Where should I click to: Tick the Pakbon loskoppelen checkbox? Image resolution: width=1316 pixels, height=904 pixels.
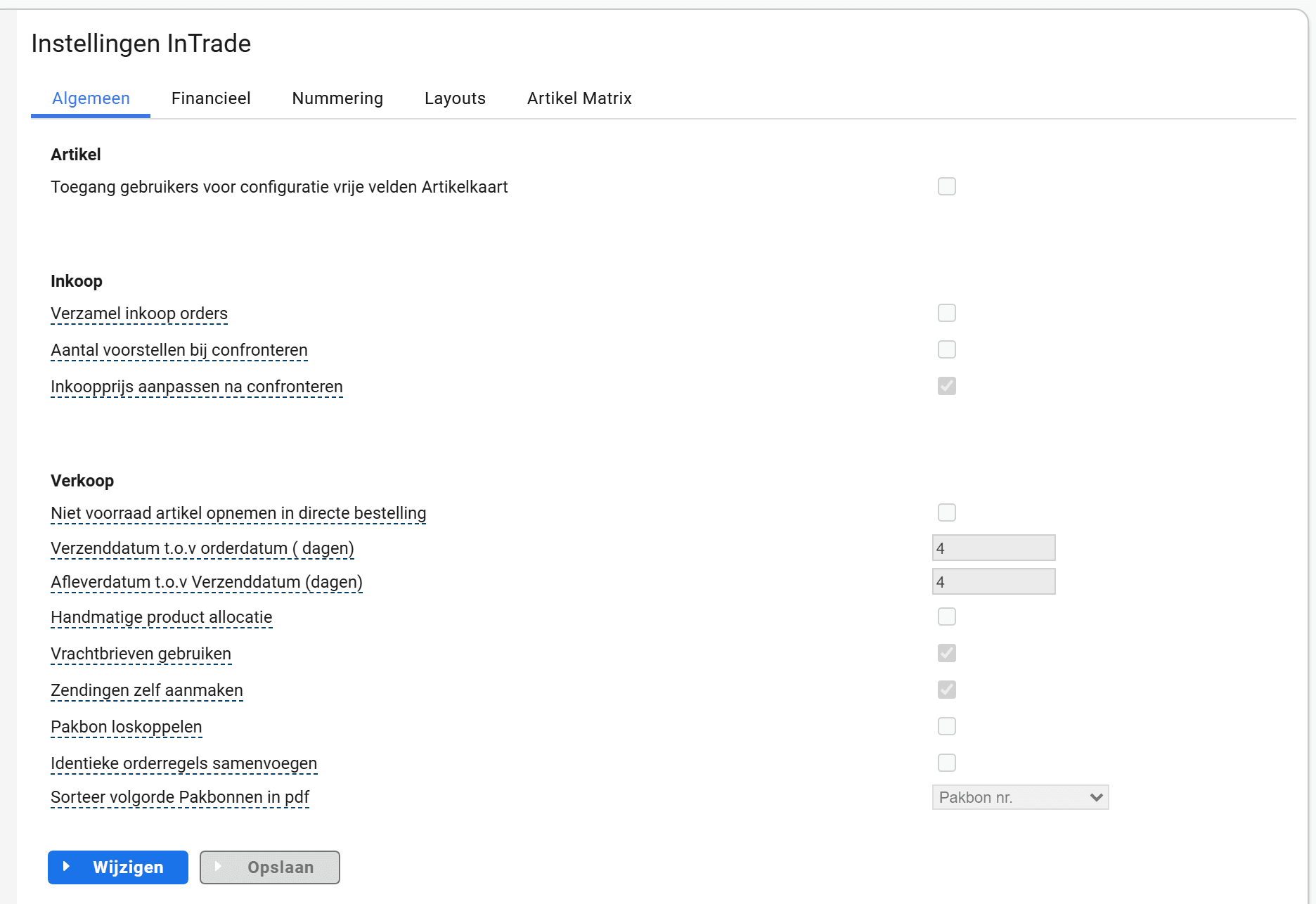point(947,726)
